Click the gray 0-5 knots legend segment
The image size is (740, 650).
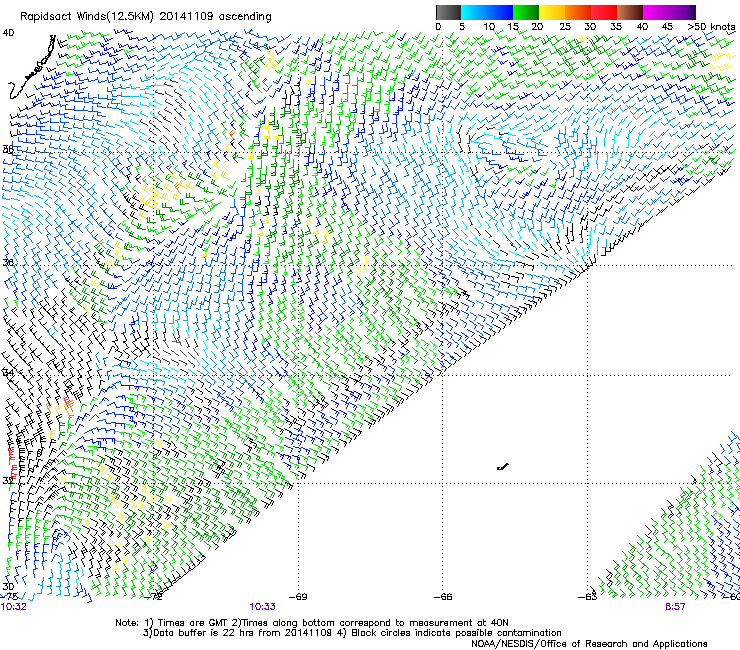pyautogui.click(x=448, y=12)
